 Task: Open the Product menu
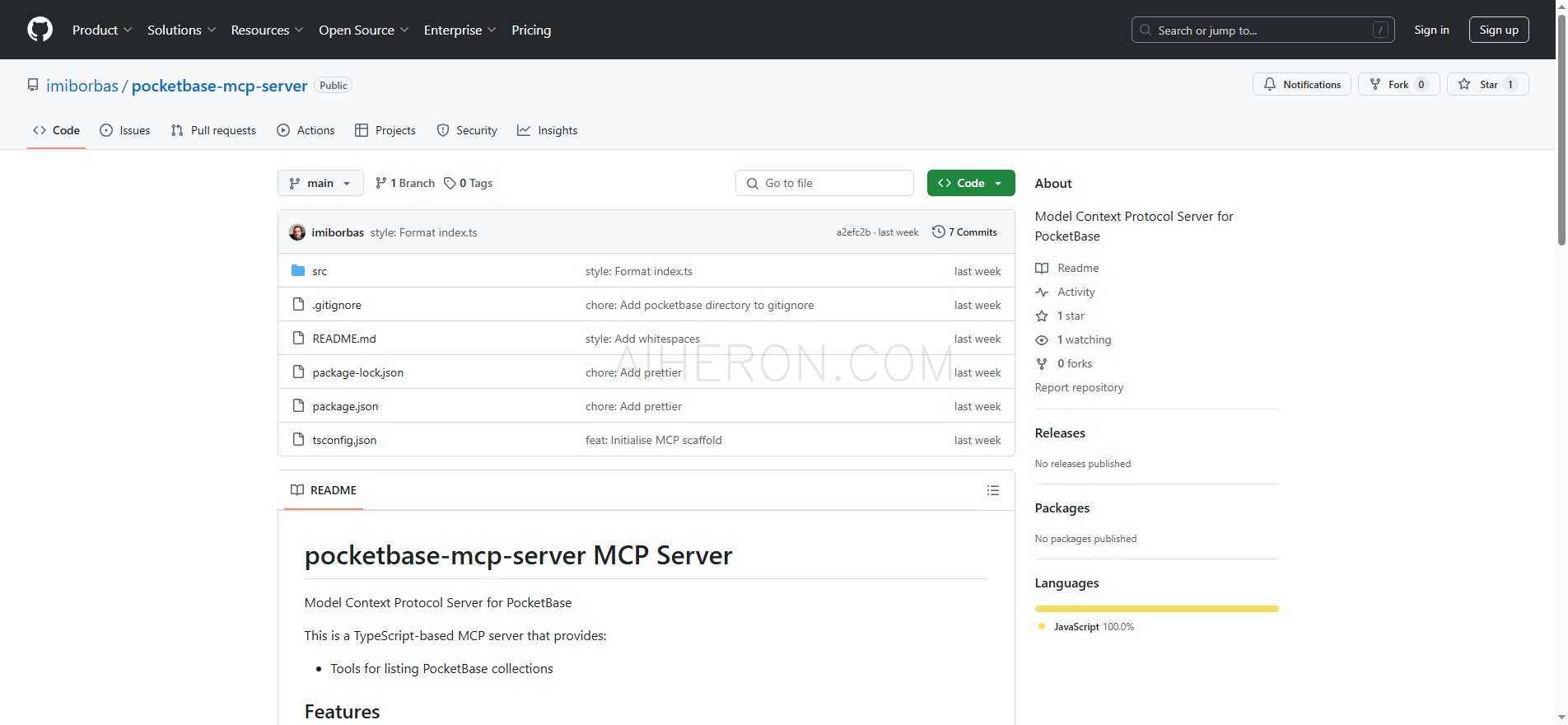(102, 30)
